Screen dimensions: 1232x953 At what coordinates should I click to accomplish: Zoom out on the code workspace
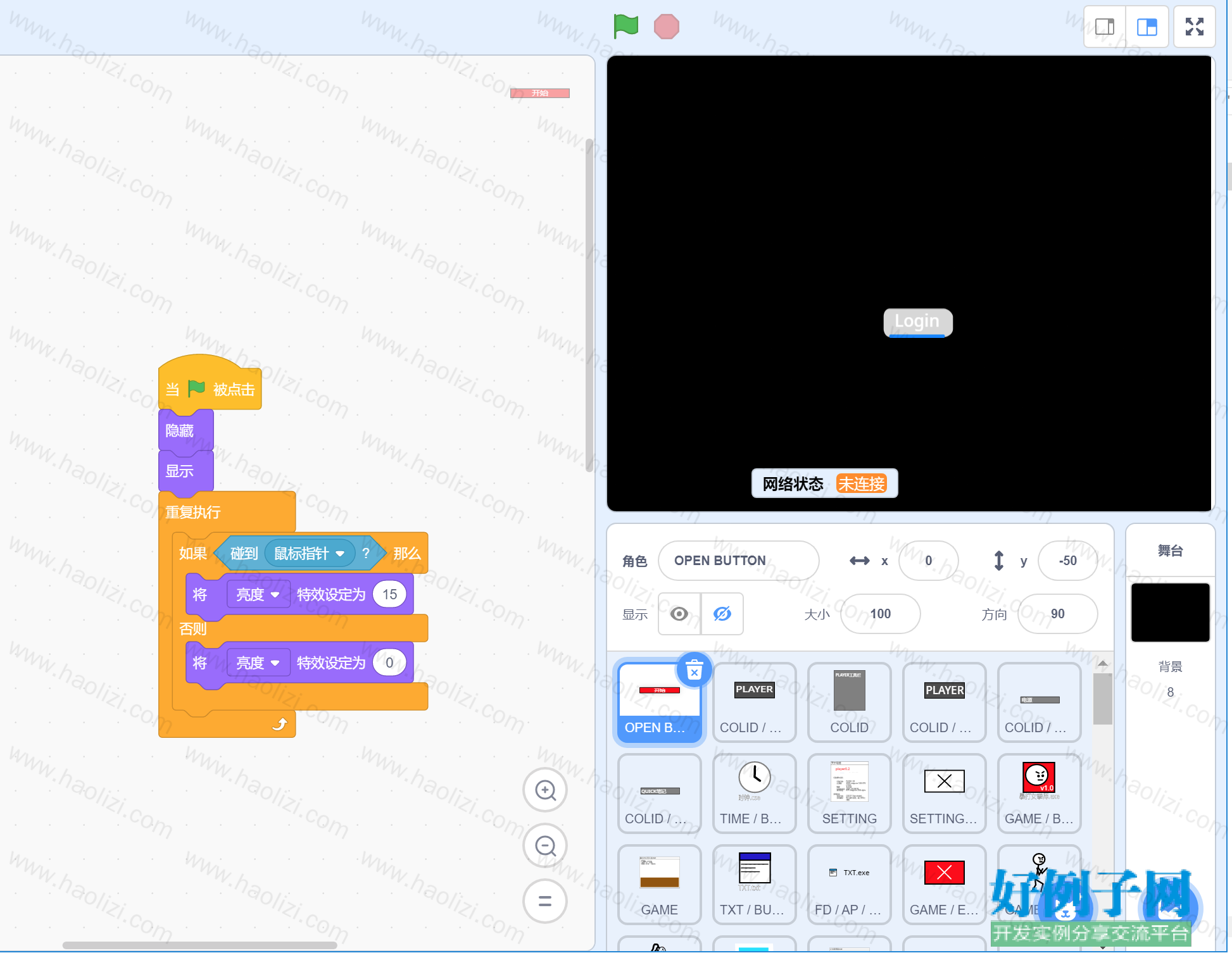point(545,845)
